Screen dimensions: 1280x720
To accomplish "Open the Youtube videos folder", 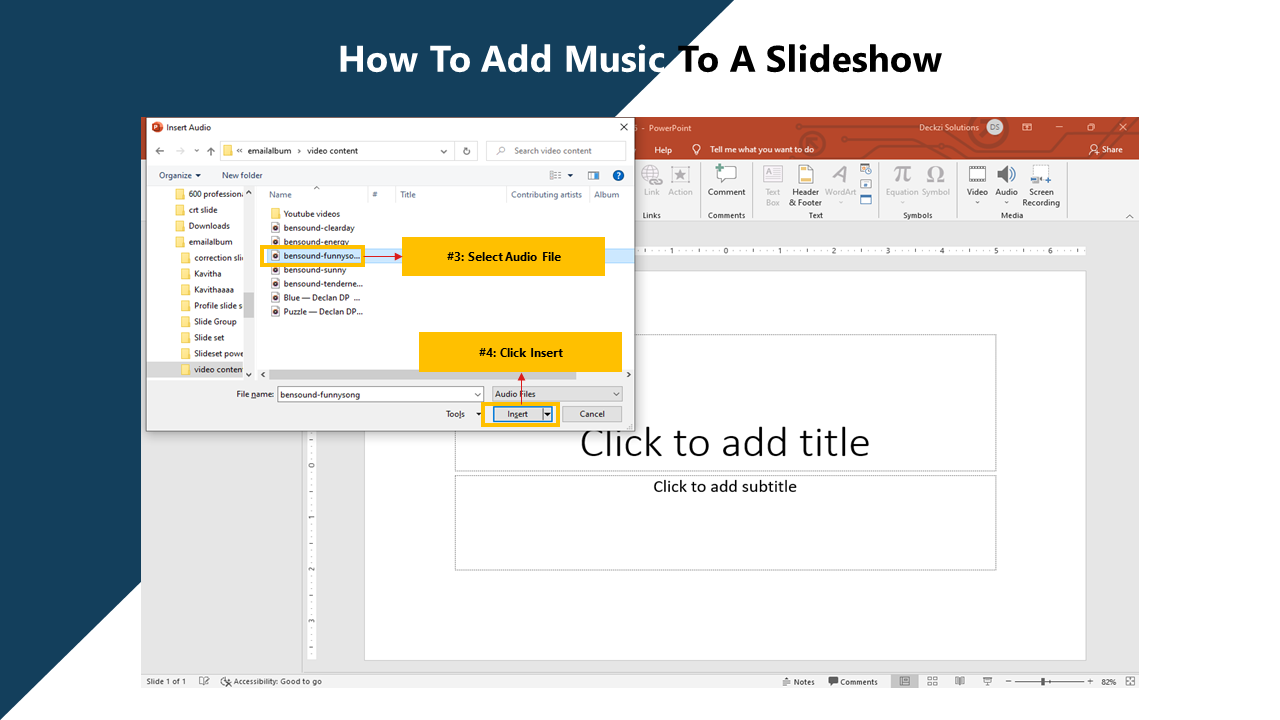I will point(311,214).
